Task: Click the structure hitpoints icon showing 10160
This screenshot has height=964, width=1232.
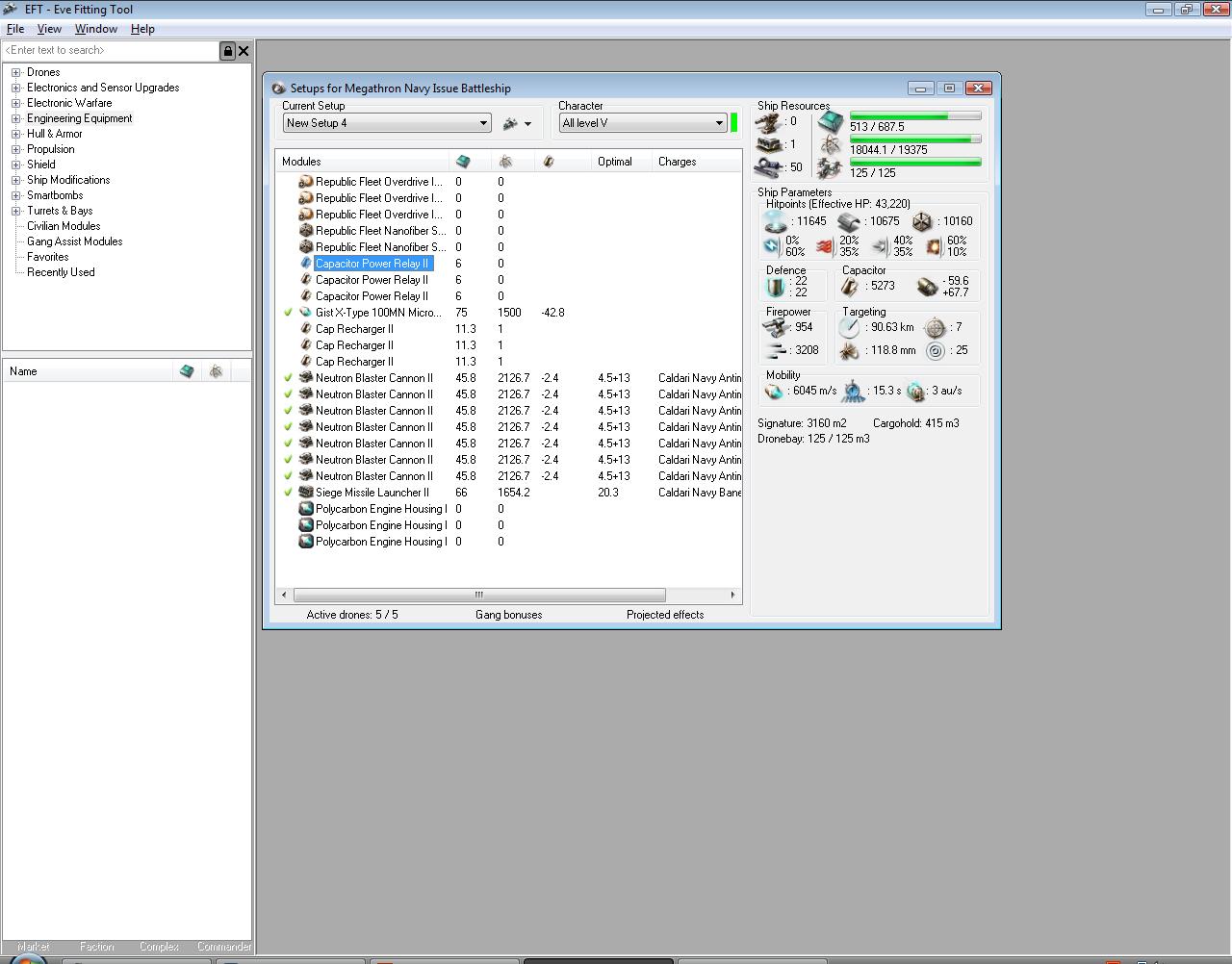Action: click(x=922, y=222)
